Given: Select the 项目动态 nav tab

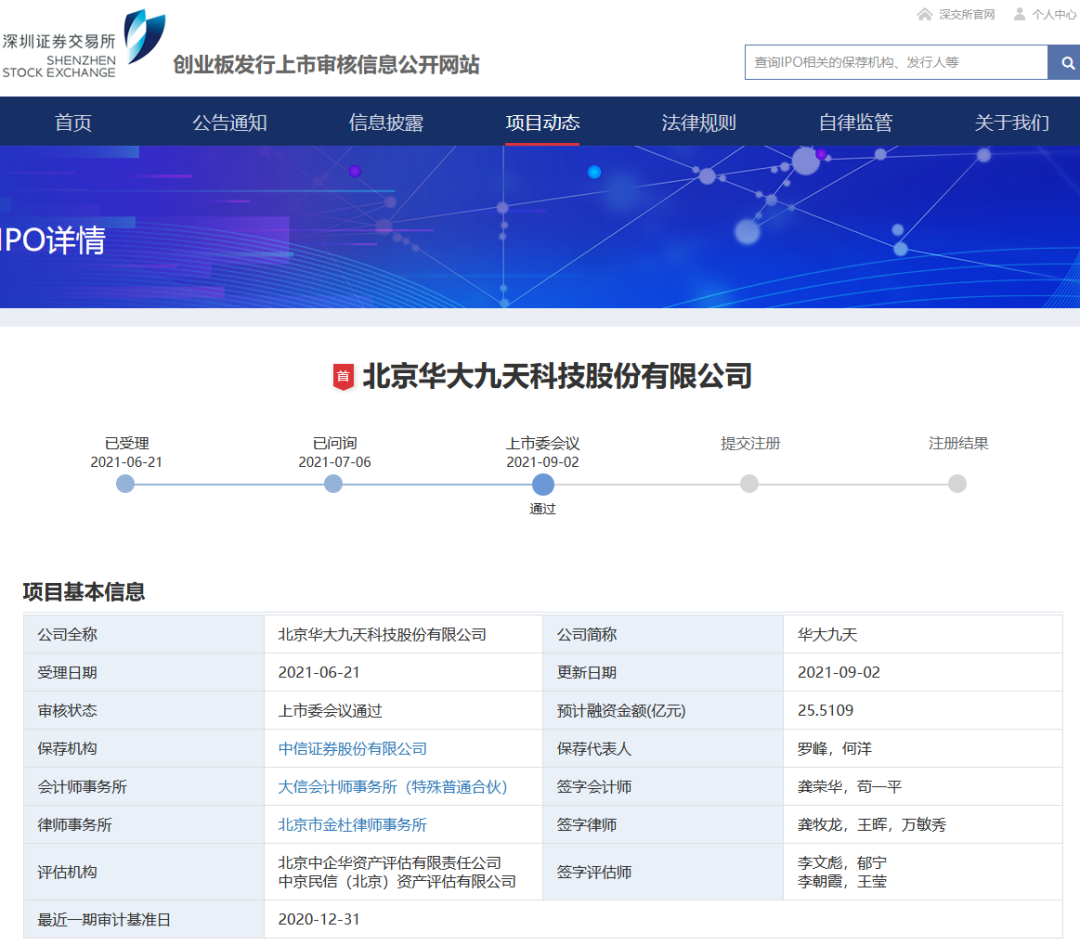Looking at the screenshot, I should pyautogui.click(x=542, y=123).
